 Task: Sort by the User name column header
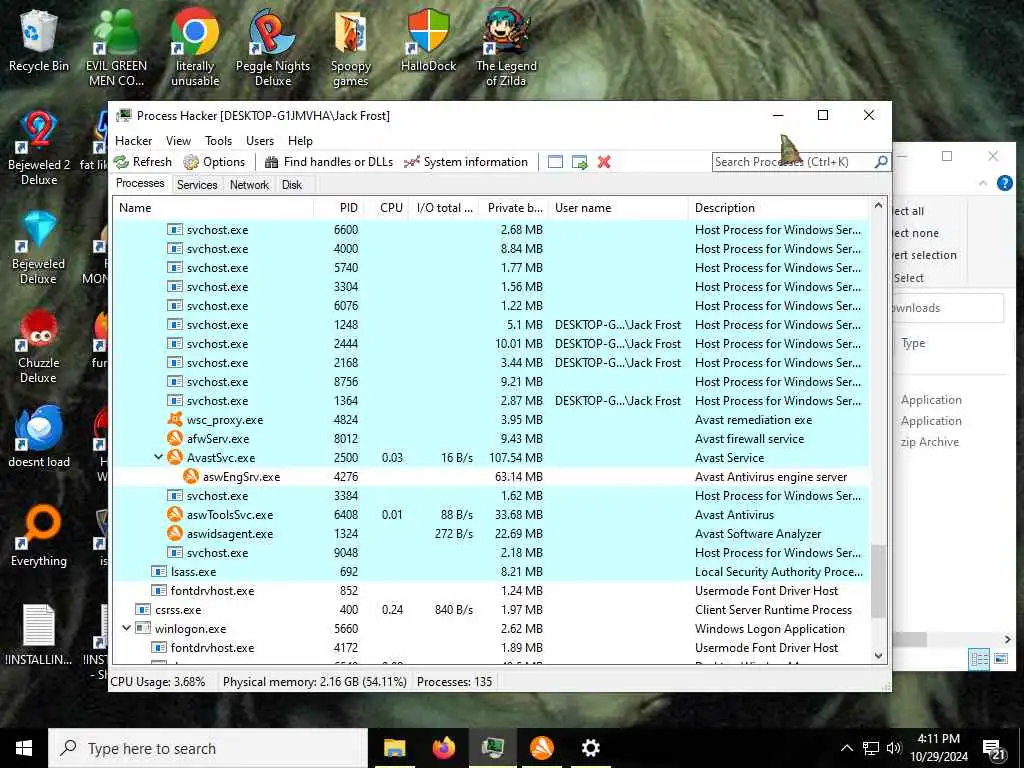tap(618, 208)
